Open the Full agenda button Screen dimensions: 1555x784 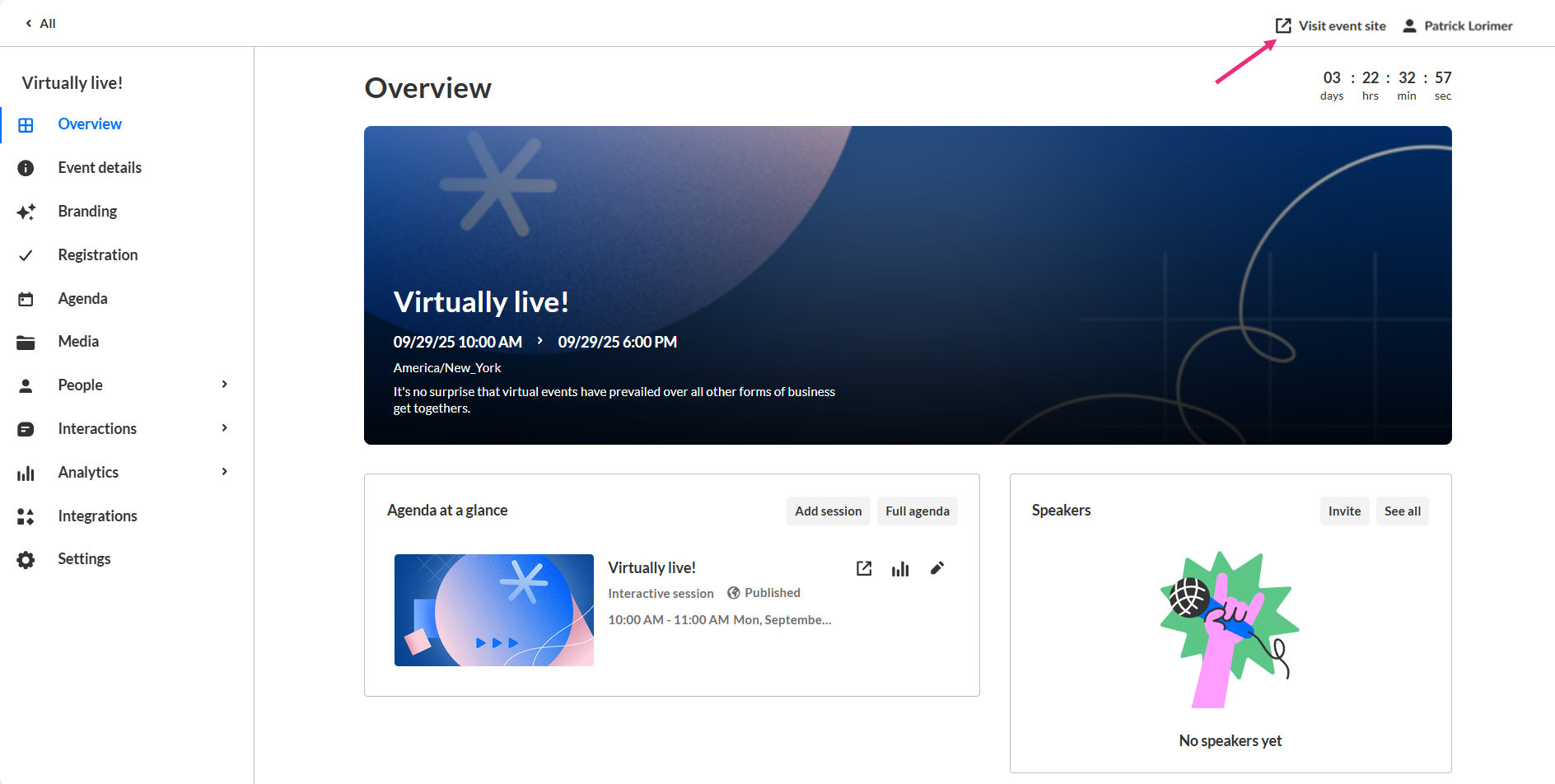918,511
